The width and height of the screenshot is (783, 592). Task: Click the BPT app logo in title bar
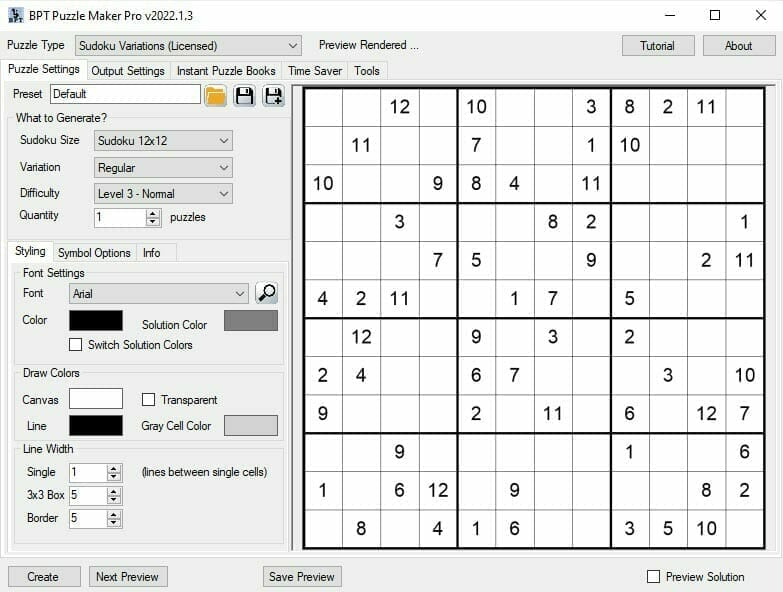point(15,15)
